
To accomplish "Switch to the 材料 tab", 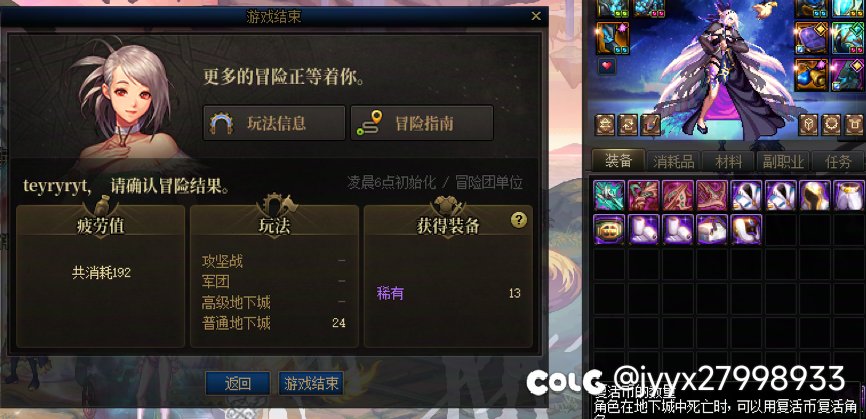I will click(x=728, y=162).
